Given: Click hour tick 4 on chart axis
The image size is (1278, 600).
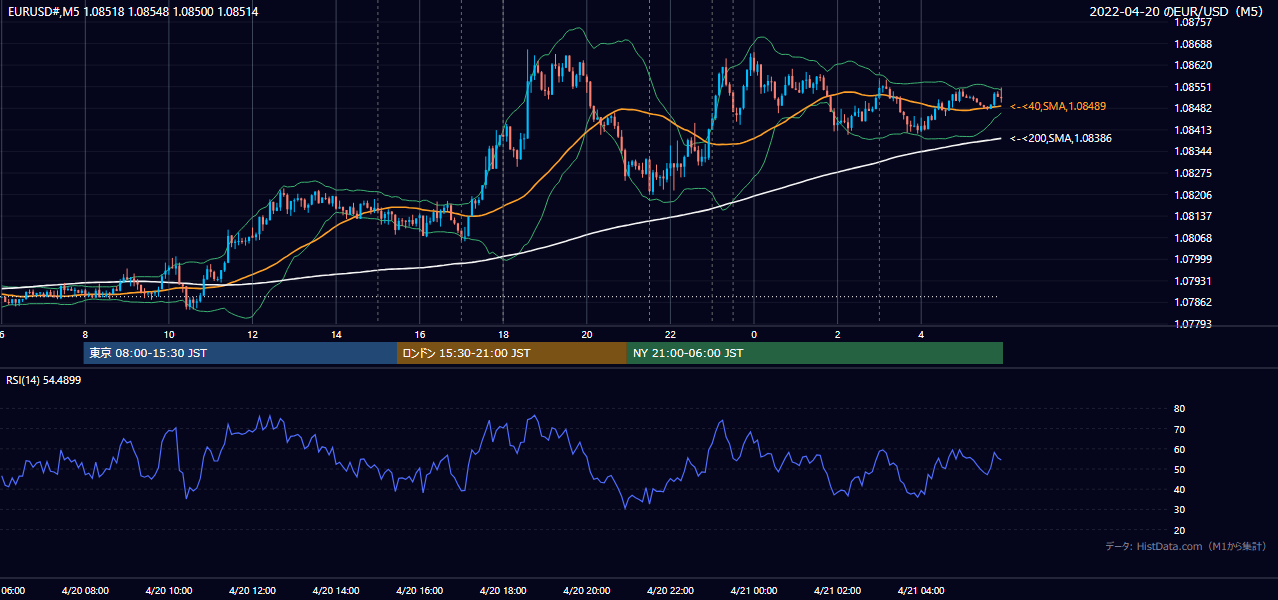Looking at the screenshot, I should point(921,335).
